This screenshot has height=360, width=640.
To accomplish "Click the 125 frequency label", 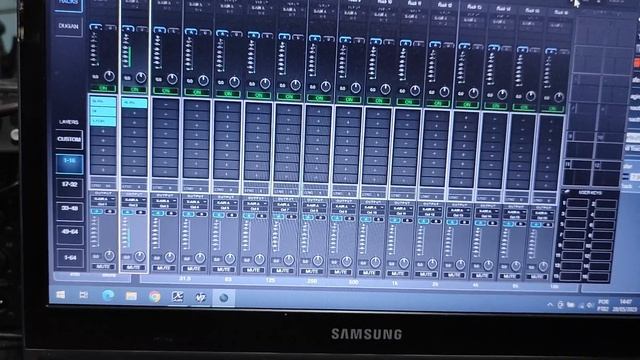I will 270,280.
